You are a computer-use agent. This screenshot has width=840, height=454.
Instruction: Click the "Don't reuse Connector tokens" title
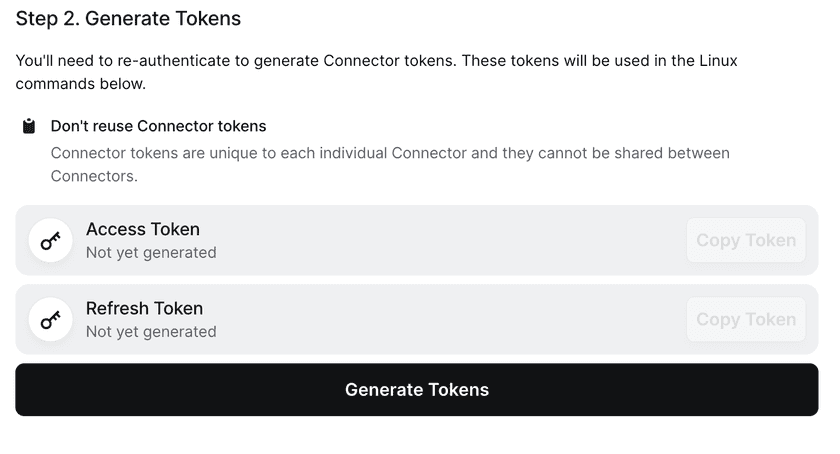[x=158, y=126]
